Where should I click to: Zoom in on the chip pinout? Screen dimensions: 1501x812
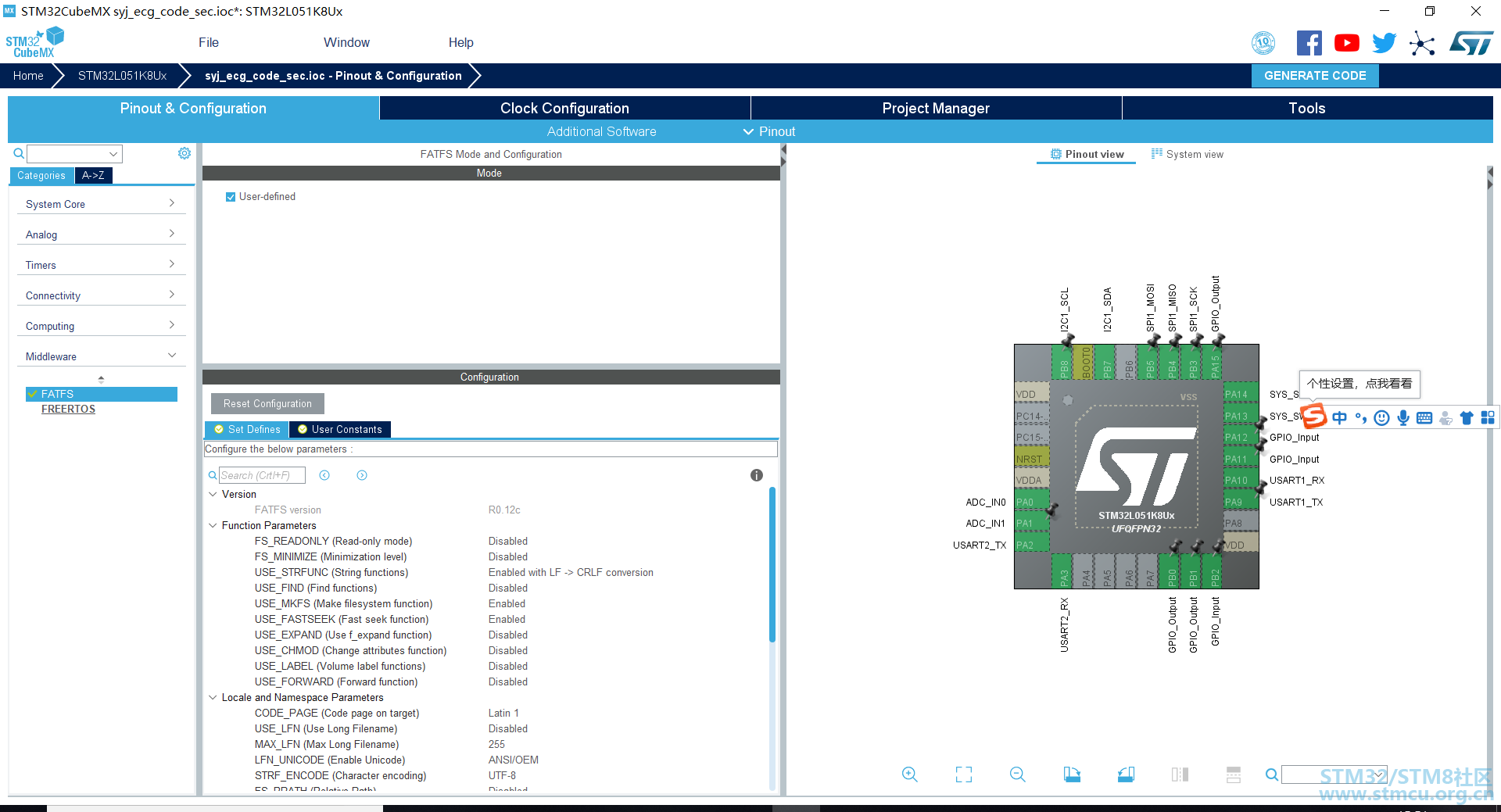tap(909, 774)
